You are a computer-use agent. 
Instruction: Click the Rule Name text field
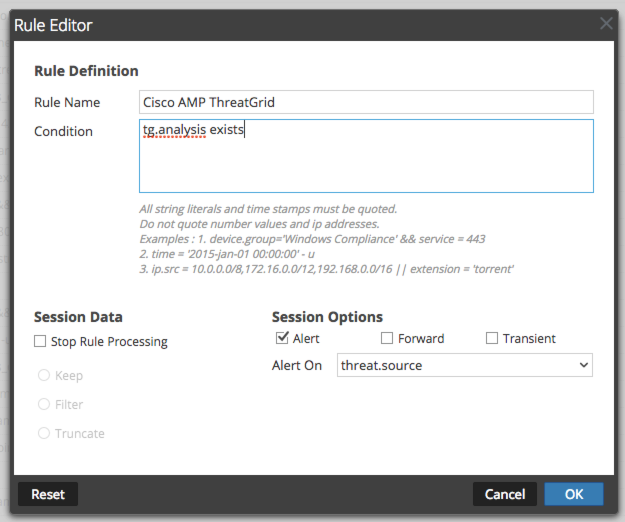366,102
